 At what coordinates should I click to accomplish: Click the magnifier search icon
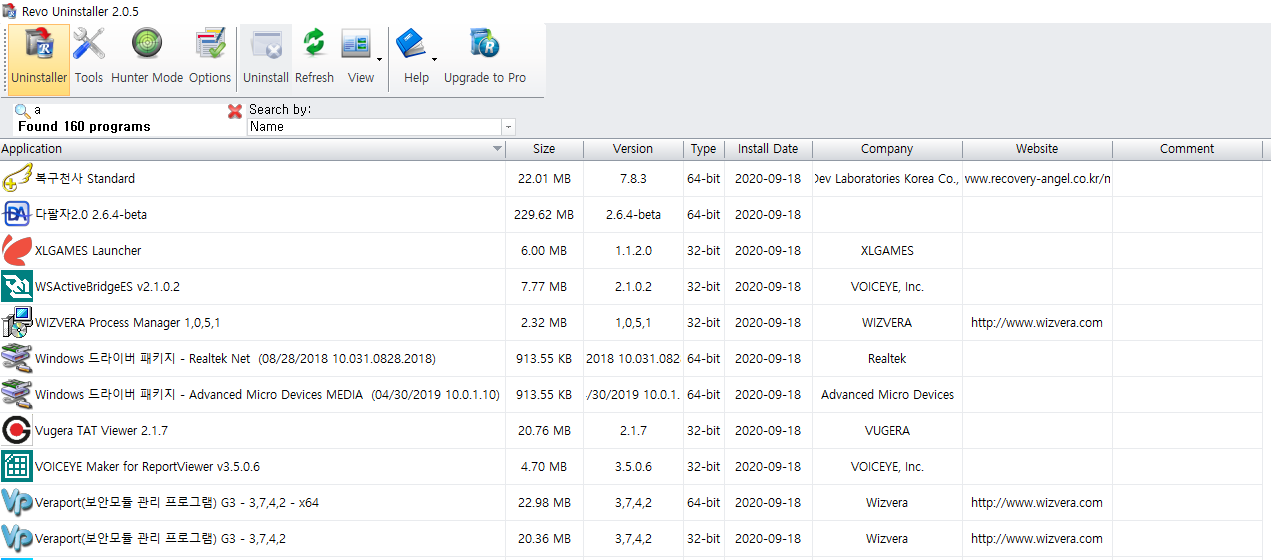22,111
